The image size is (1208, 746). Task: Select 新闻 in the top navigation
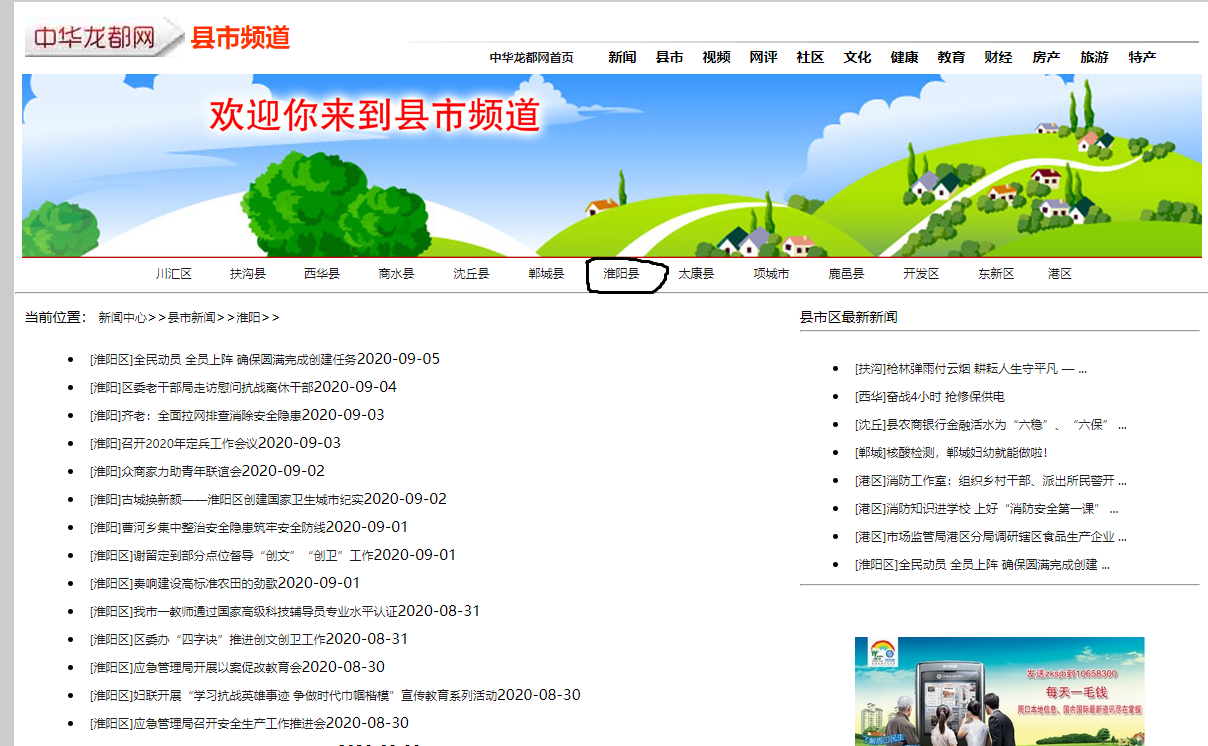(x=622, y=58)
